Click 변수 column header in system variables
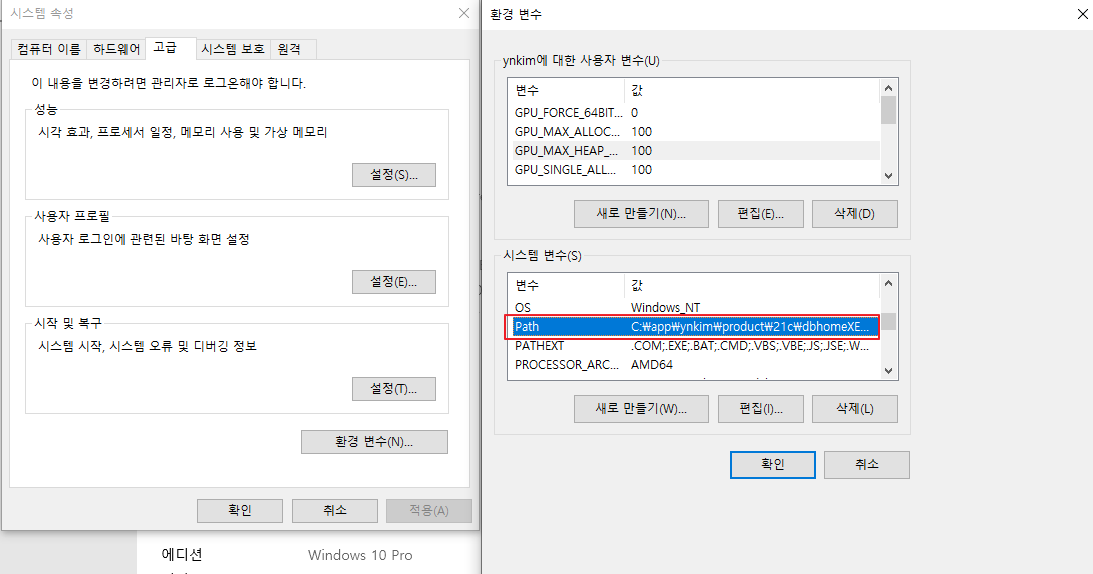 click(567, 285)
